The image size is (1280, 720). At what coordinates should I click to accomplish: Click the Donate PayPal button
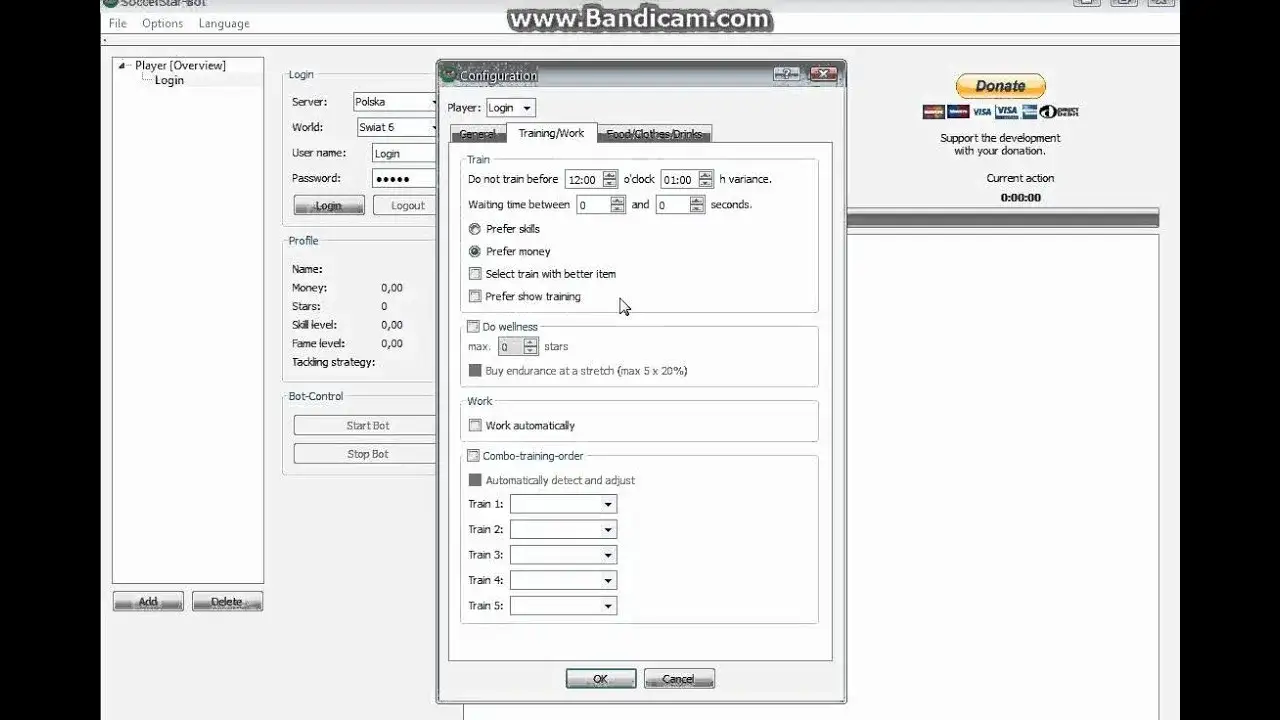(x=1000, y=86)
